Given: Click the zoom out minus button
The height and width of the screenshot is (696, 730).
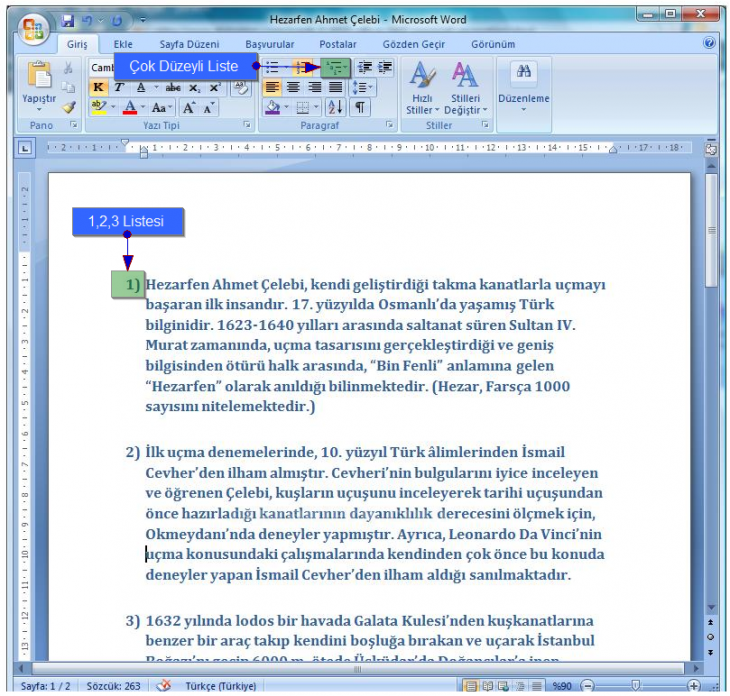Looking at the screenshot, I should coord(588,686).
